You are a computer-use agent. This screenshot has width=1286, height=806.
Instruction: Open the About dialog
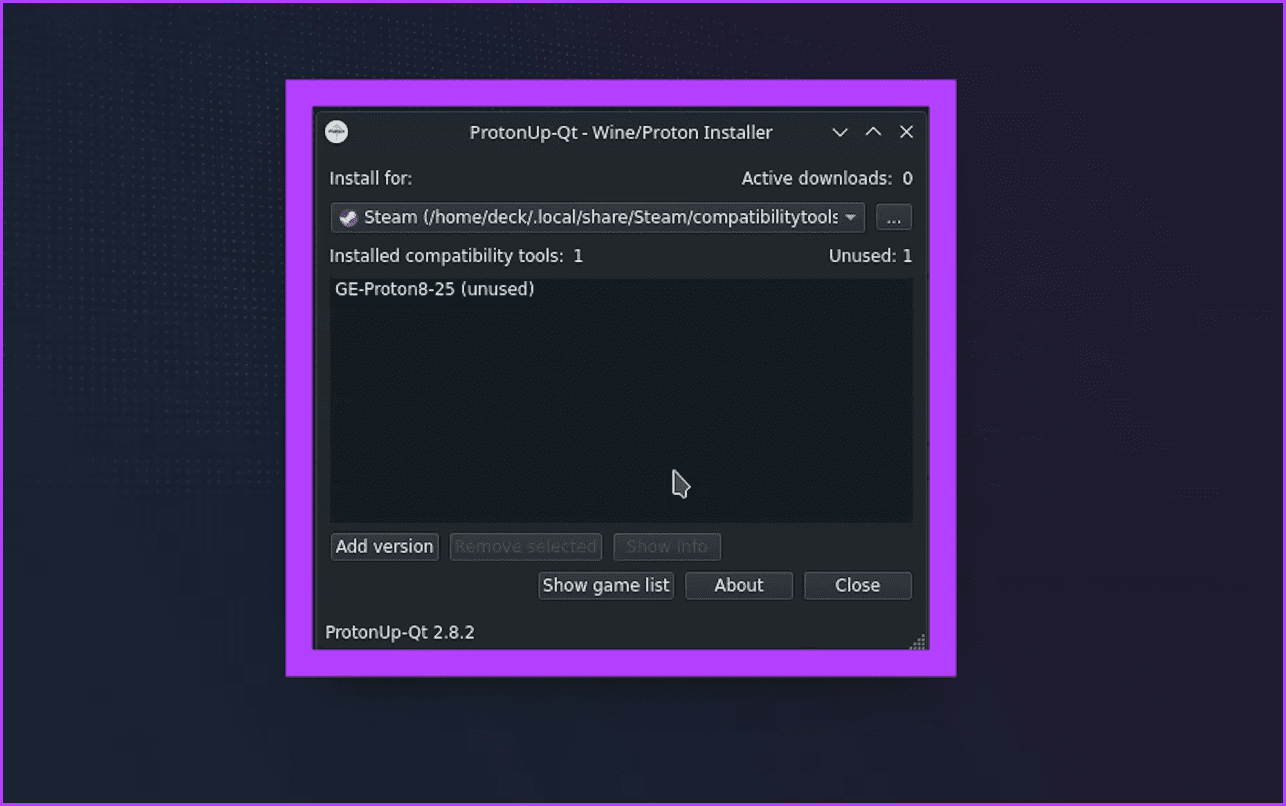pyautogui.click(x=738, y=585)
